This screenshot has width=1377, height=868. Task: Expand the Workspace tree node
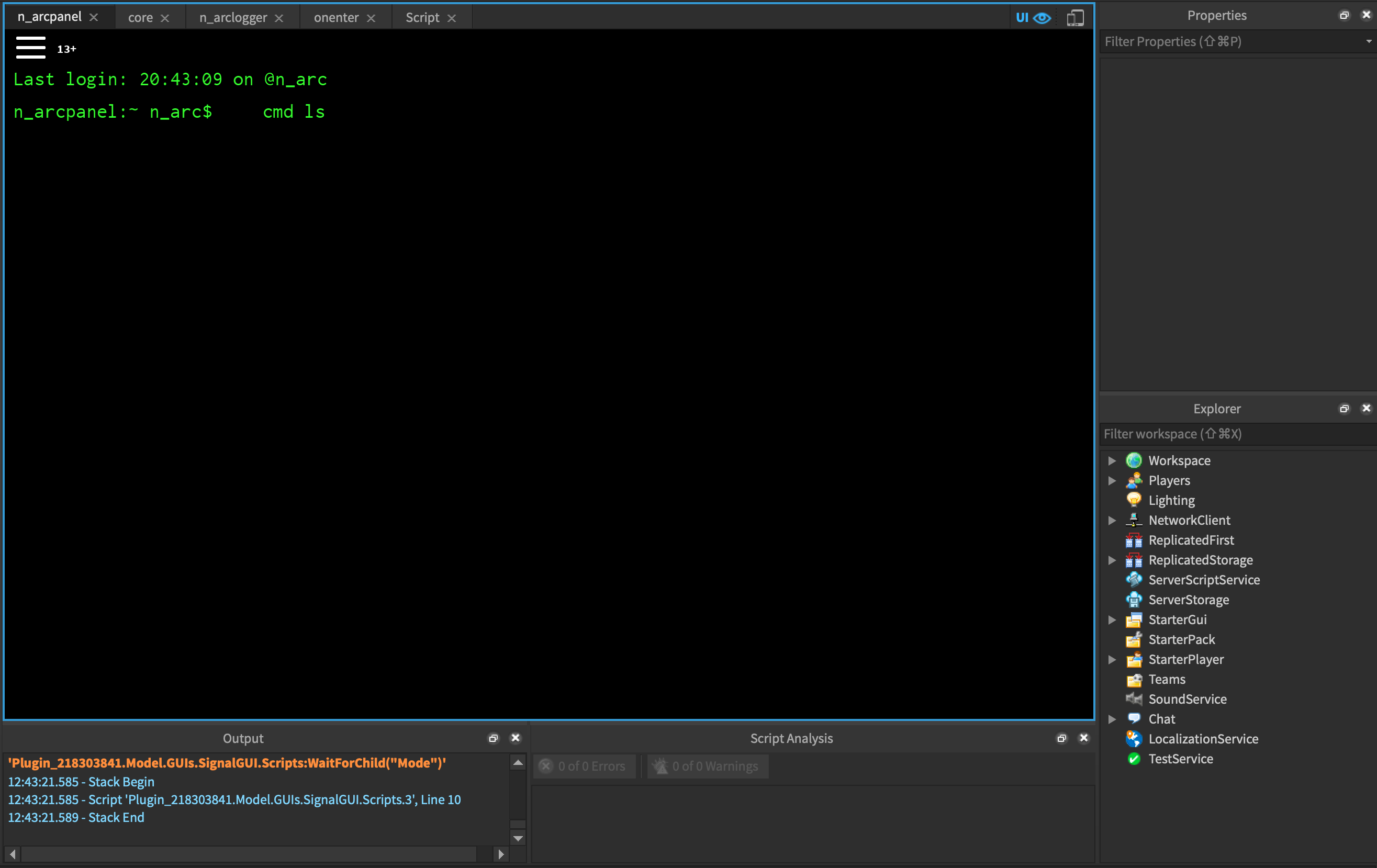point(1112,460)
